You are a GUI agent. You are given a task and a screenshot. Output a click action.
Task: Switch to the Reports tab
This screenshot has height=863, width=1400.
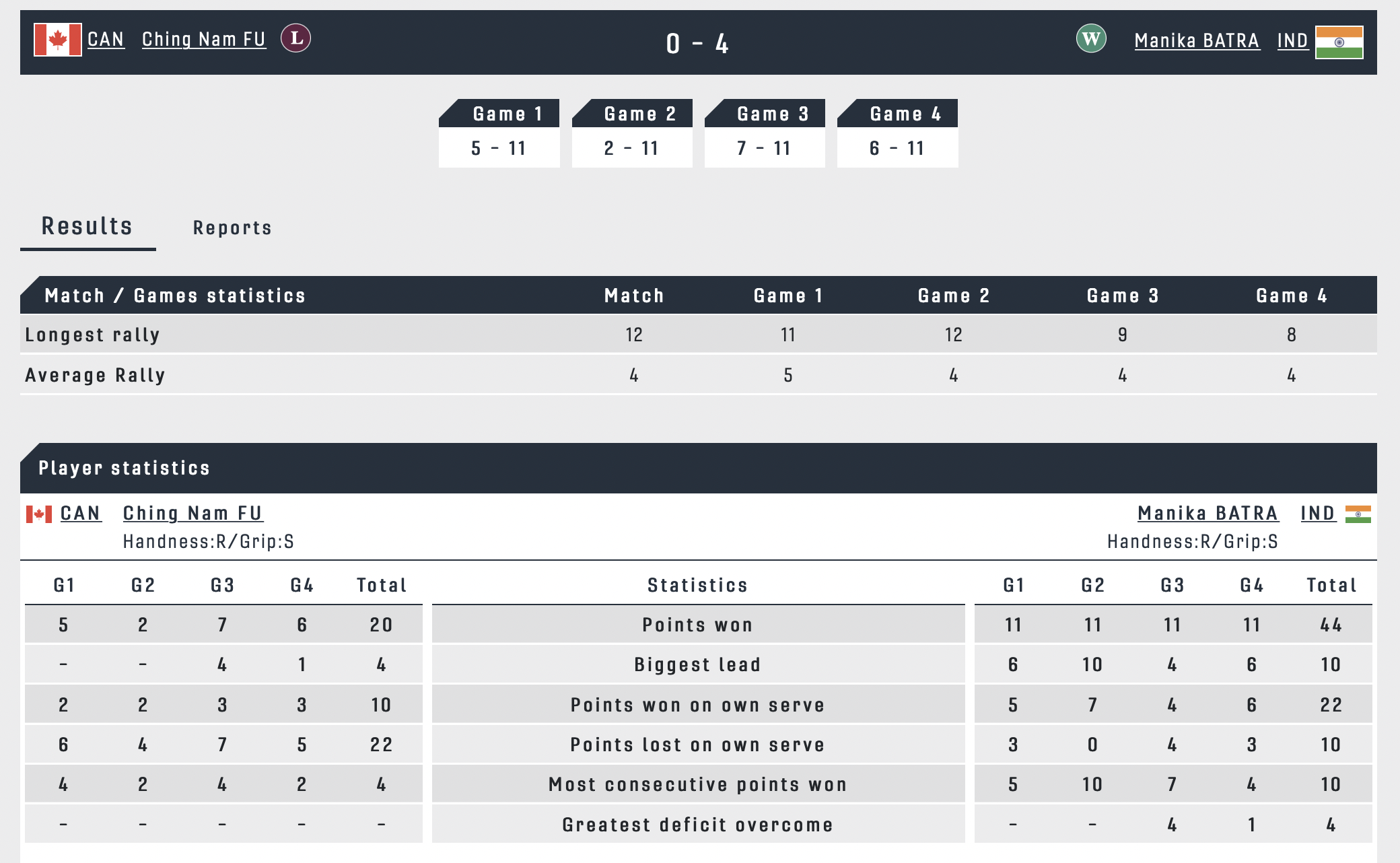point(232,228)
